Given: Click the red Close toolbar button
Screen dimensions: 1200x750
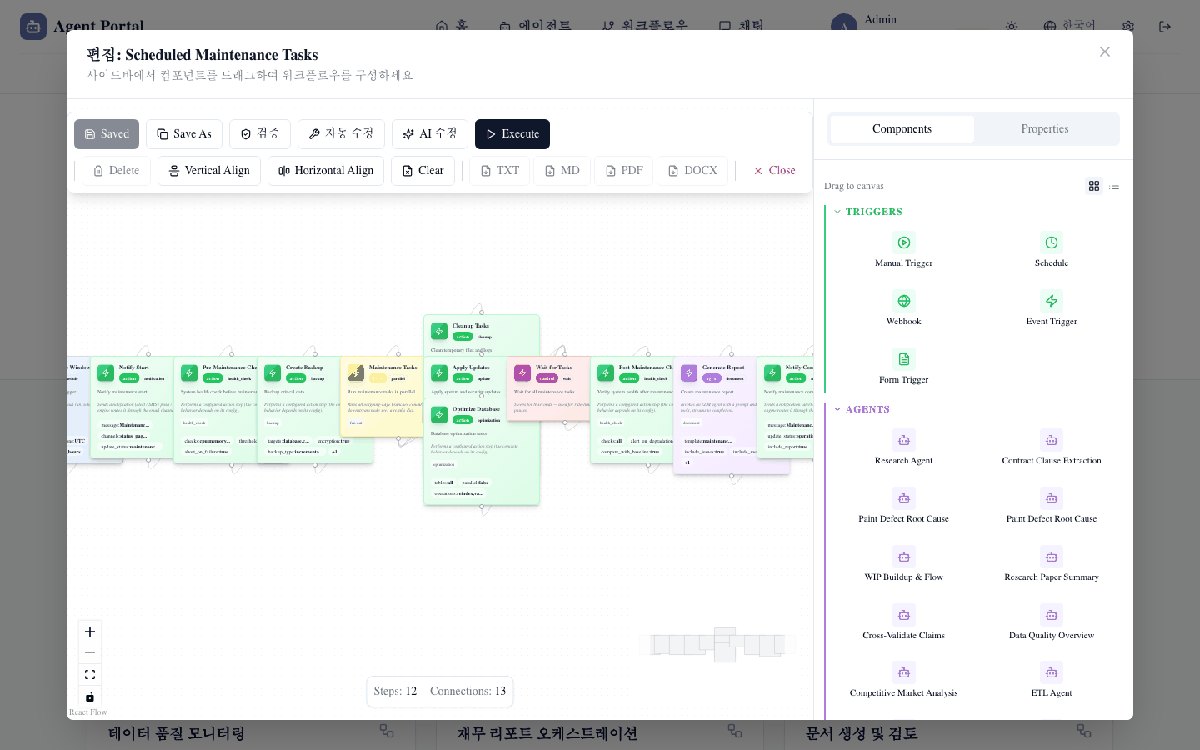Looking at the screenshot, I should click(775, 171).
